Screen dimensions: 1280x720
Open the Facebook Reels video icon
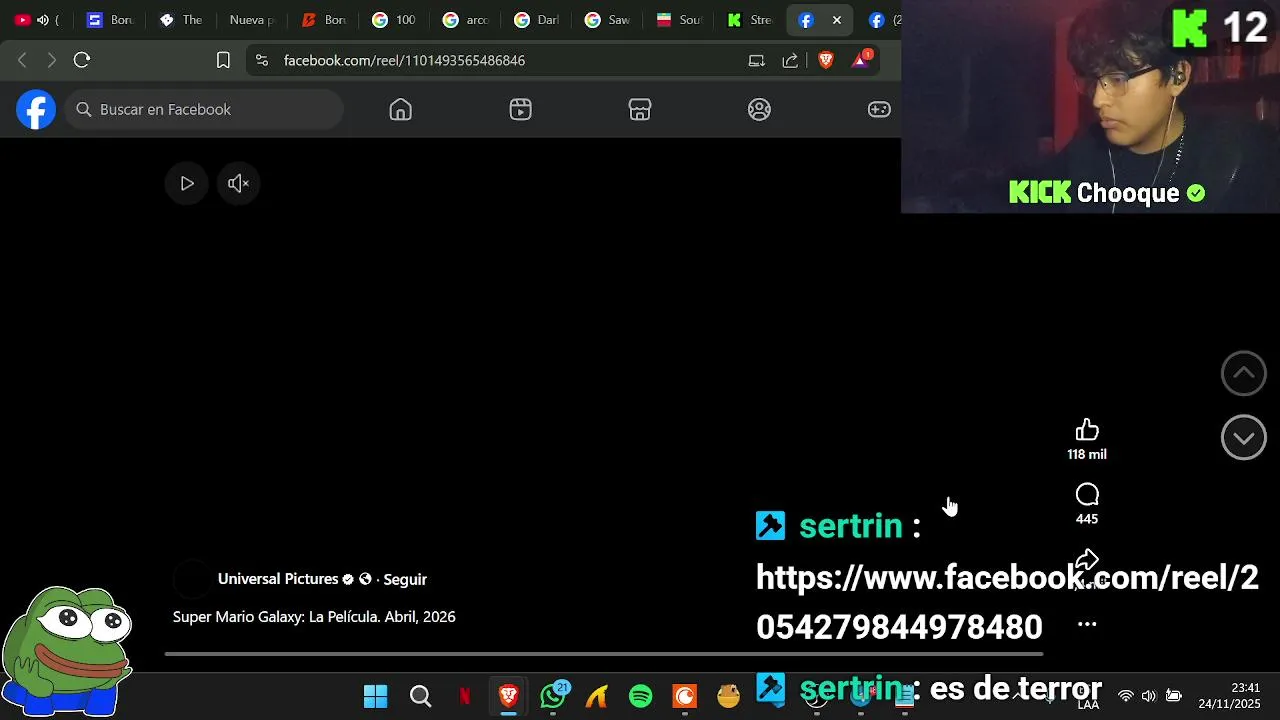520,110
